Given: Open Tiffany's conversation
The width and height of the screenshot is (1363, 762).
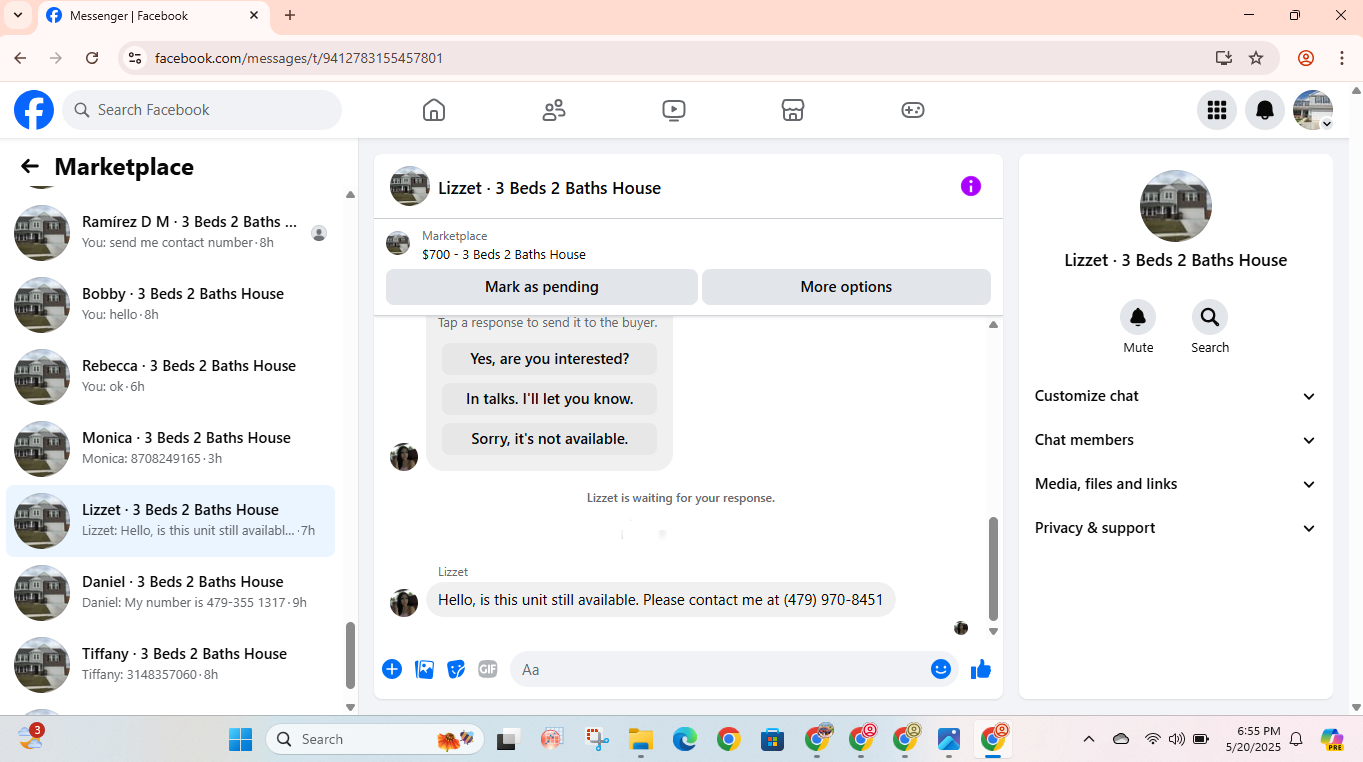Looking at the screenshot, I should (171, 665).
